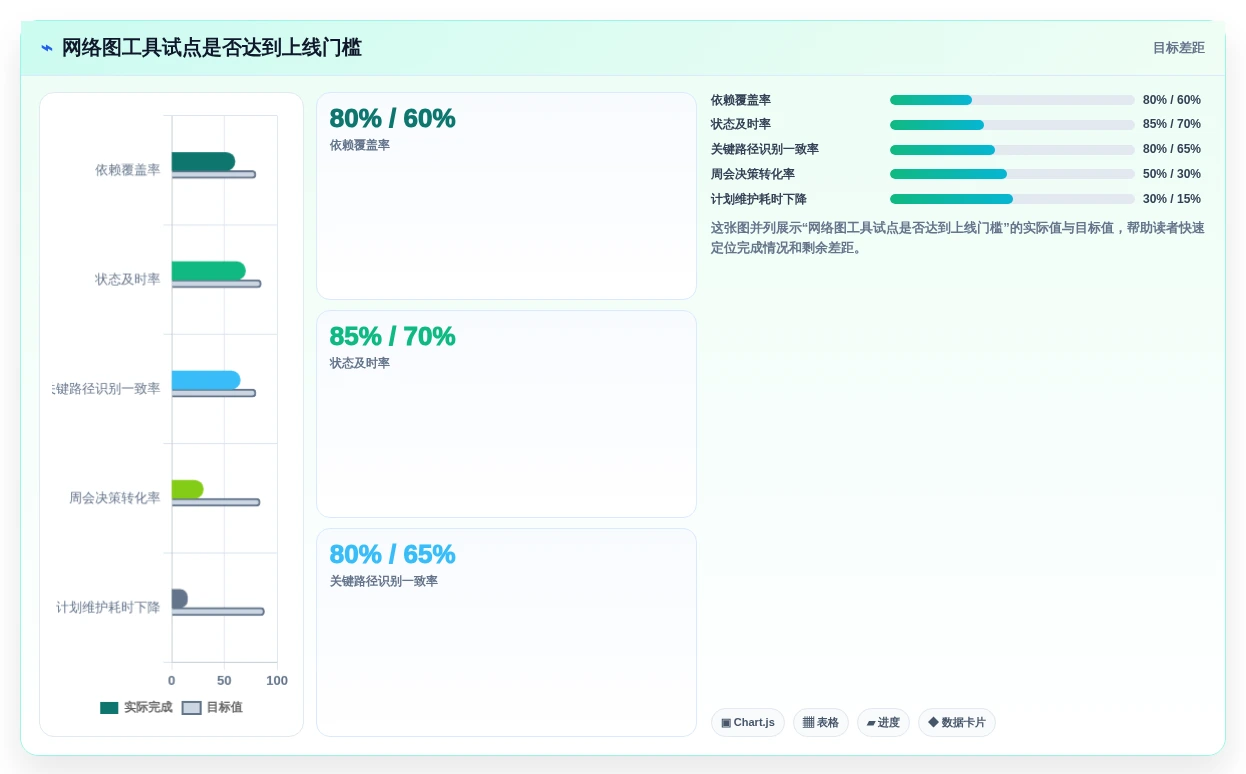The image size is (1246, 774).
Task: Click the lime 周会决策转化率 actual bar
Action: (x=187, y=489)
